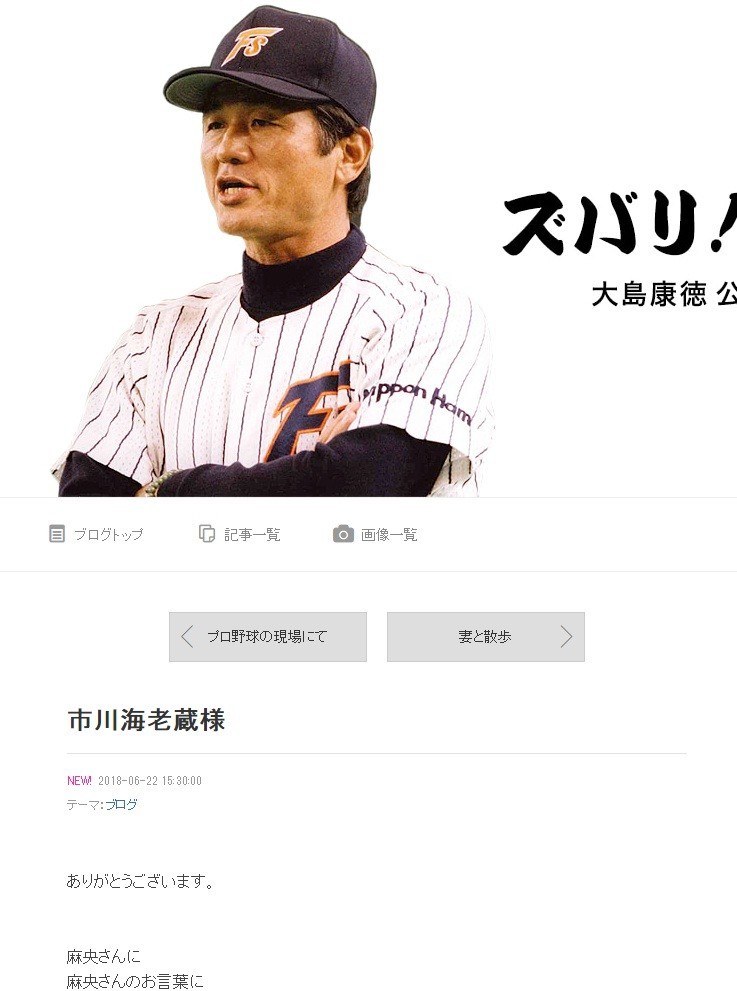Viewport: 737px width, 991px height.
Task: Click the ありがとうございます。 paragraph
Action: point(140,880)
